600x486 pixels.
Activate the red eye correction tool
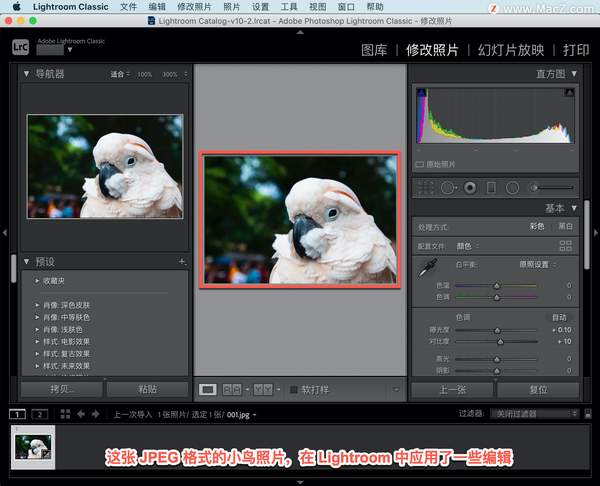click(x=469, y=187)
